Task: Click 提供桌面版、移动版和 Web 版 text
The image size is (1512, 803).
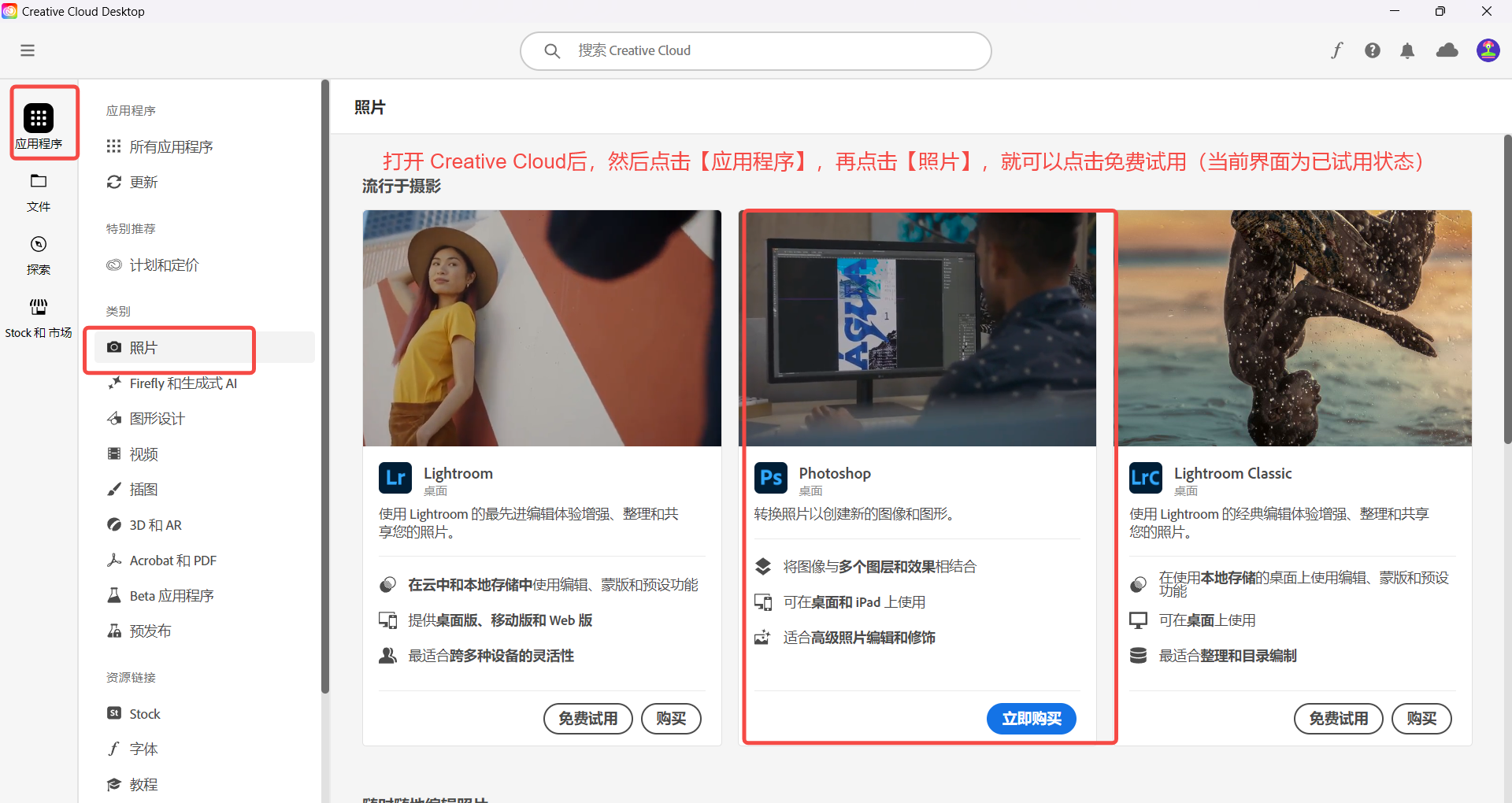Action: pyautogui.click(x=500, y=620)
